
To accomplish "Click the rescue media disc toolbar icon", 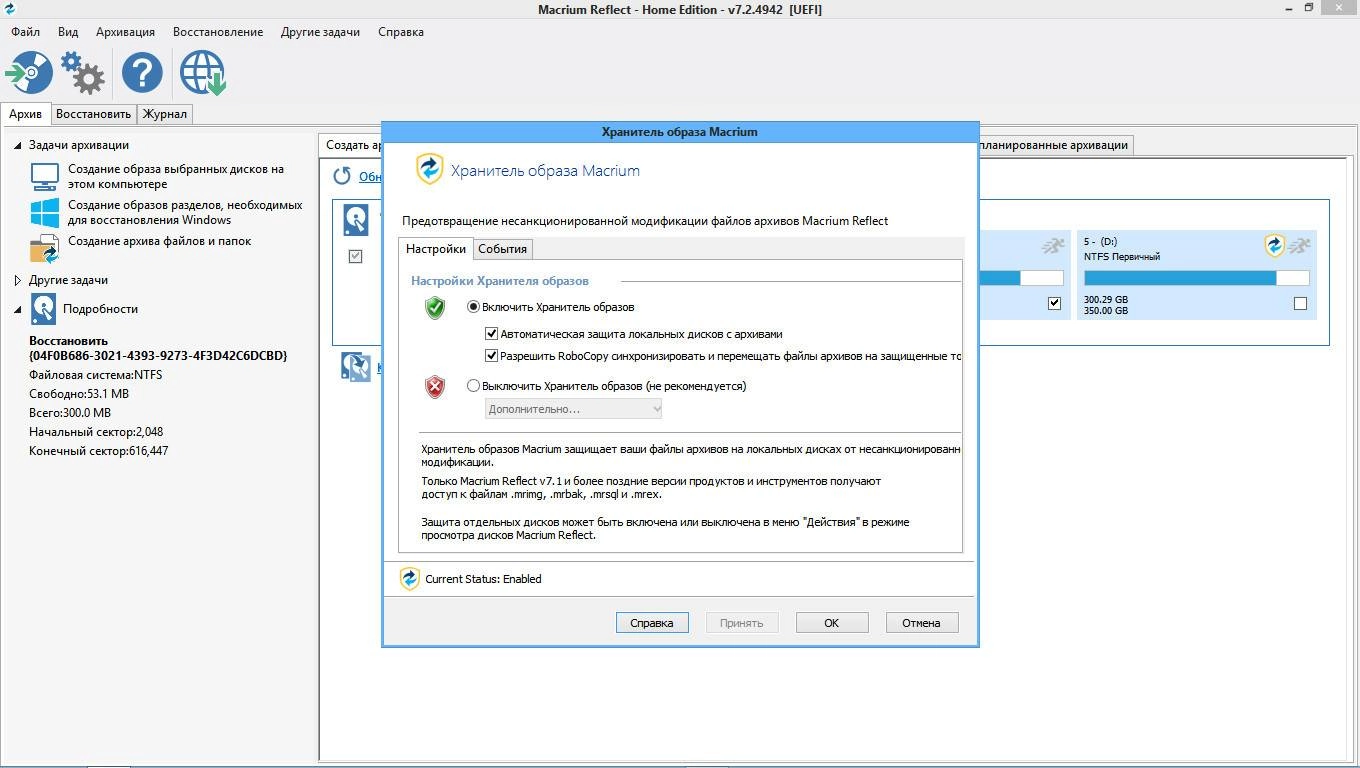I will click(x=28, y=73).
